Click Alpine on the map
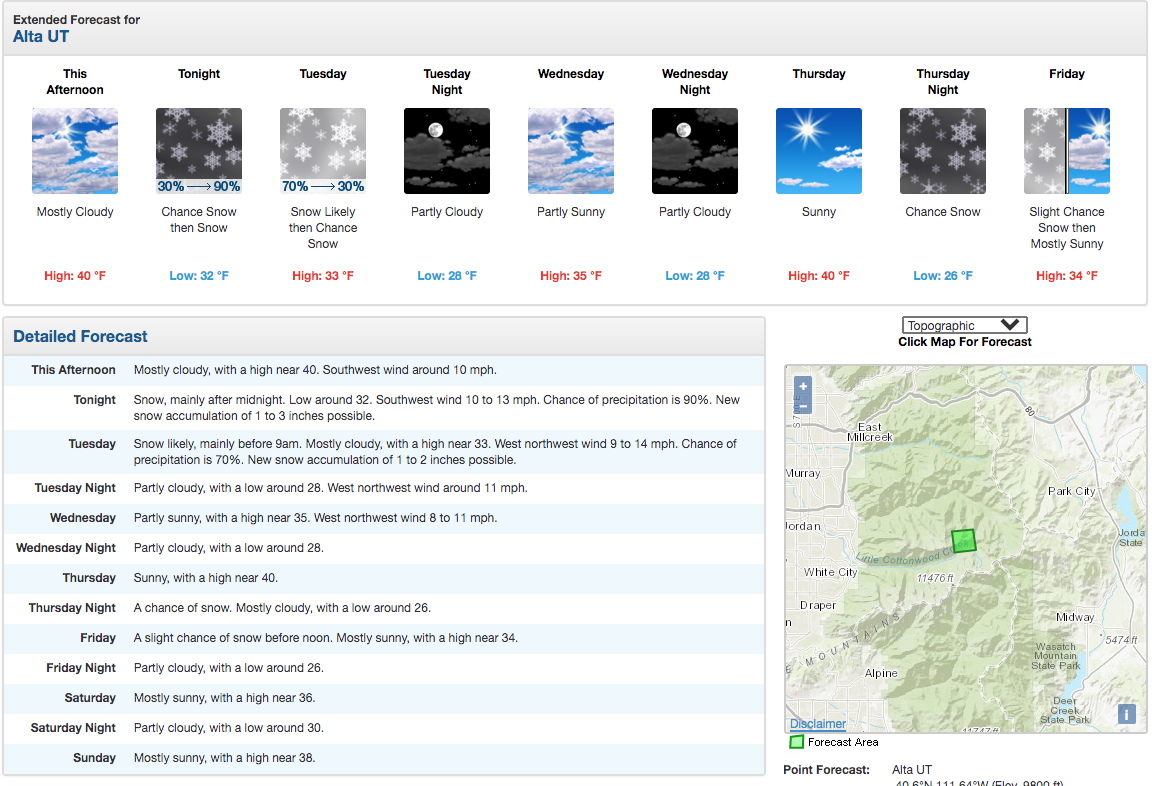This screenshot has height=786, width=1152. click(881, 673)
